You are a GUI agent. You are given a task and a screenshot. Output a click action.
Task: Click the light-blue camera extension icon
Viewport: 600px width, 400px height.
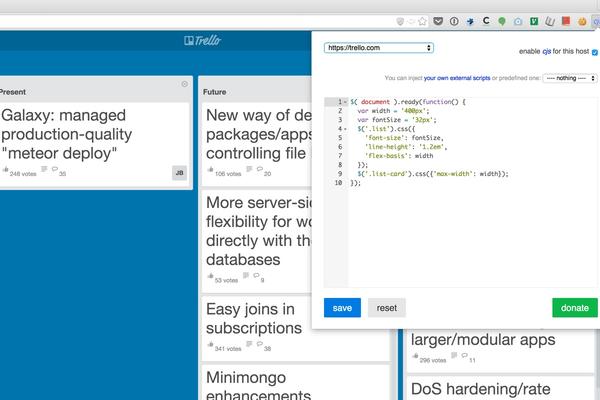click(518, 21)
